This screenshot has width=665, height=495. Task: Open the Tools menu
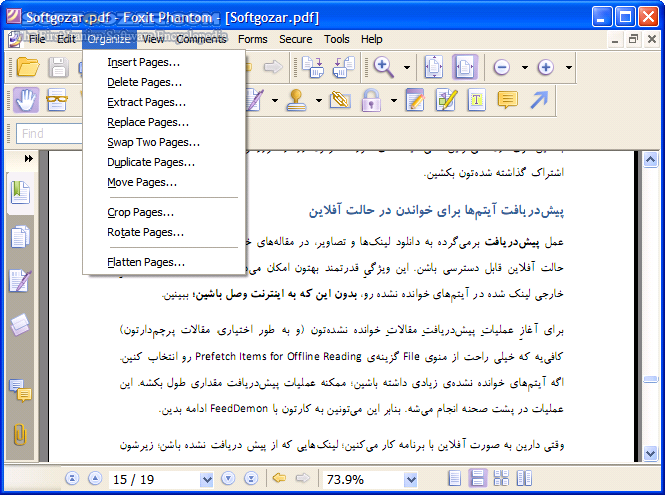pyautogui.click(x=337, y=39)
